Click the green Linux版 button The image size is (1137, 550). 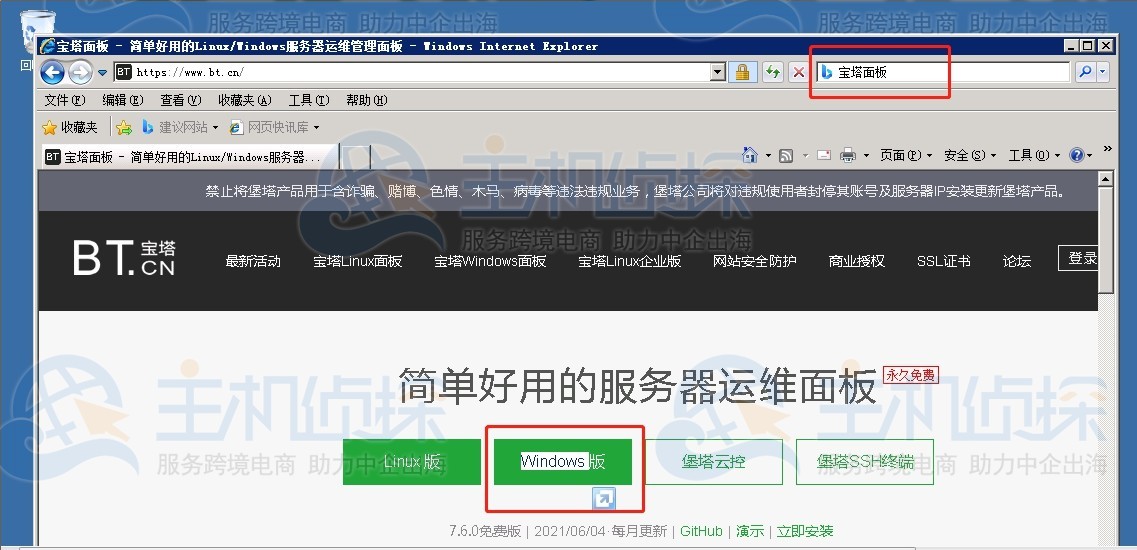[x=412, y=461]
